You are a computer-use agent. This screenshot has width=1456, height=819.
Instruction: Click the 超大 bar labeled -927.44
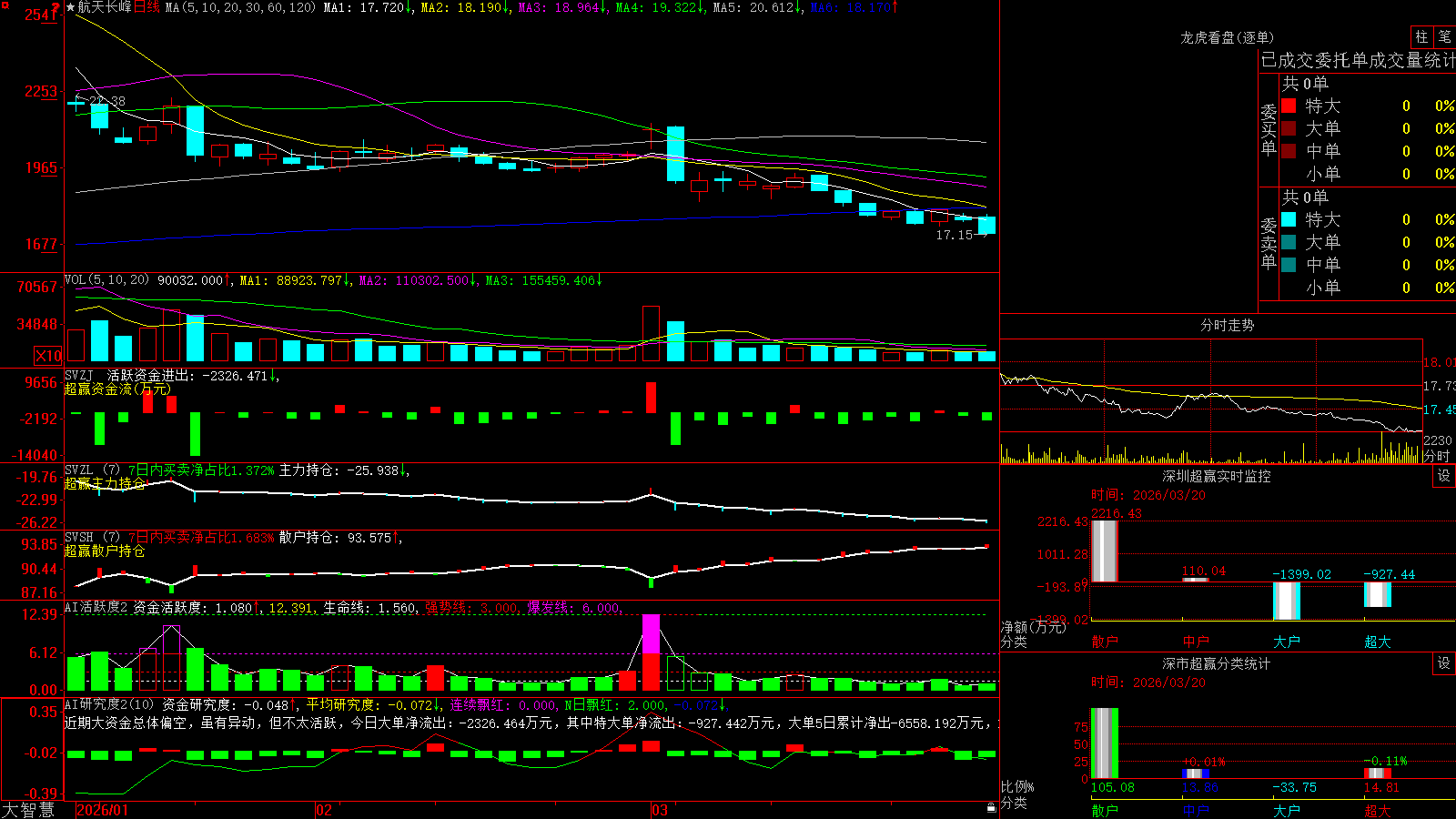pos(1378,595)
